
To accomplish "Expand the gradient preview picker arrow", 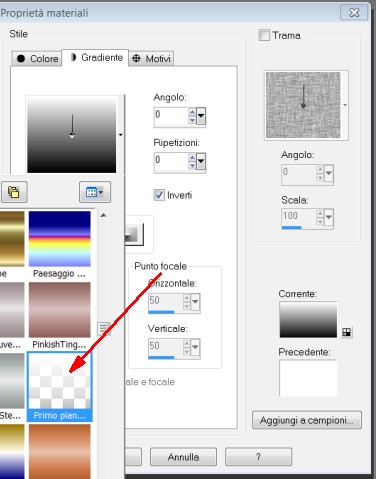I will [120, 135].
